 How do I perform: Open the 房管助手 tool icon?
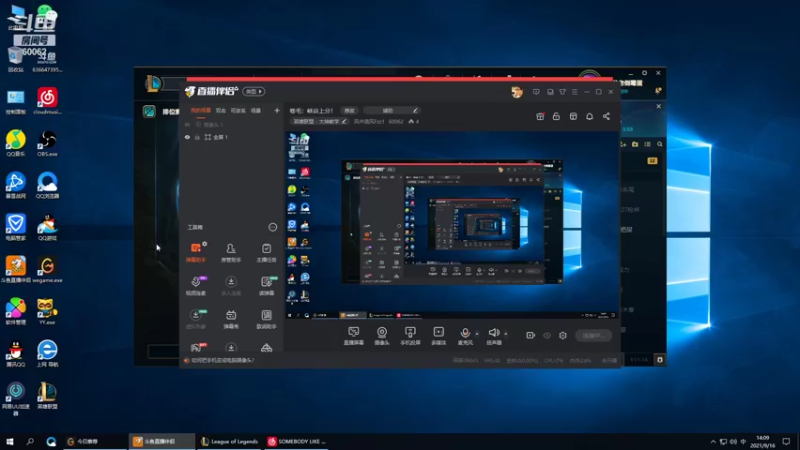pos(231,253)
